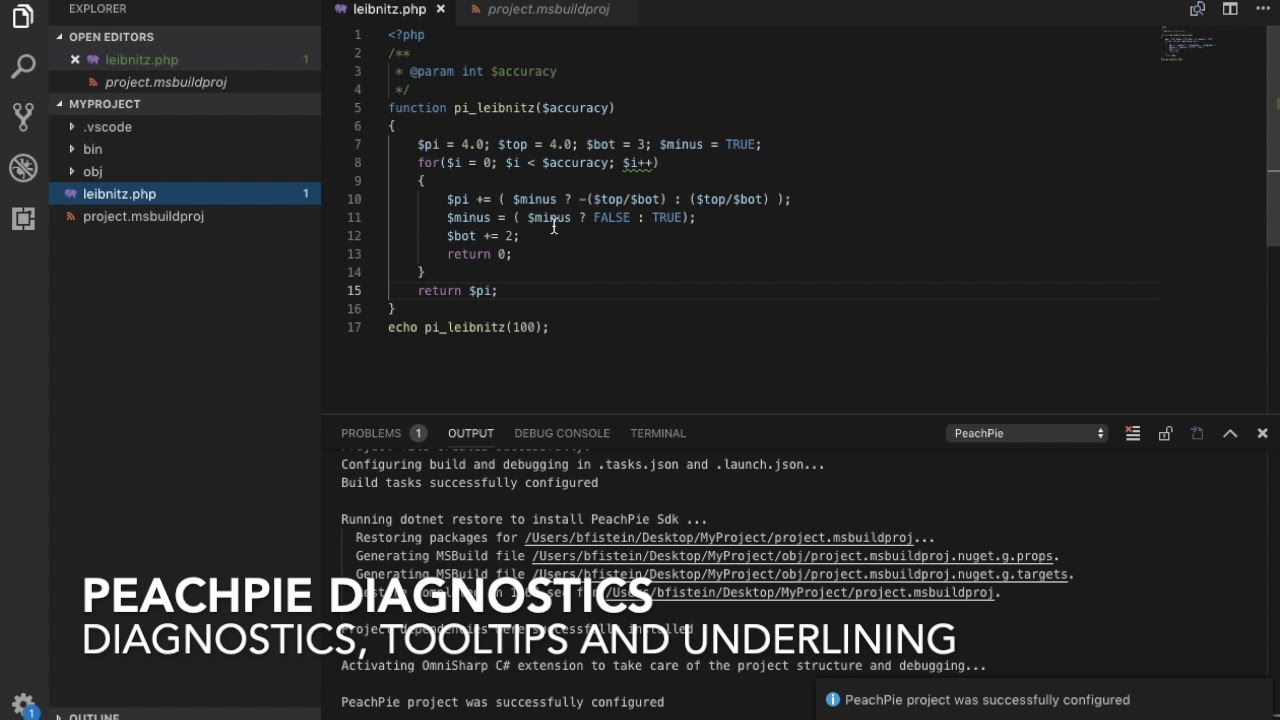Viewport: 1280px width, 720px height.
Task: Expand the bin folder
Action: coord(92,149)
